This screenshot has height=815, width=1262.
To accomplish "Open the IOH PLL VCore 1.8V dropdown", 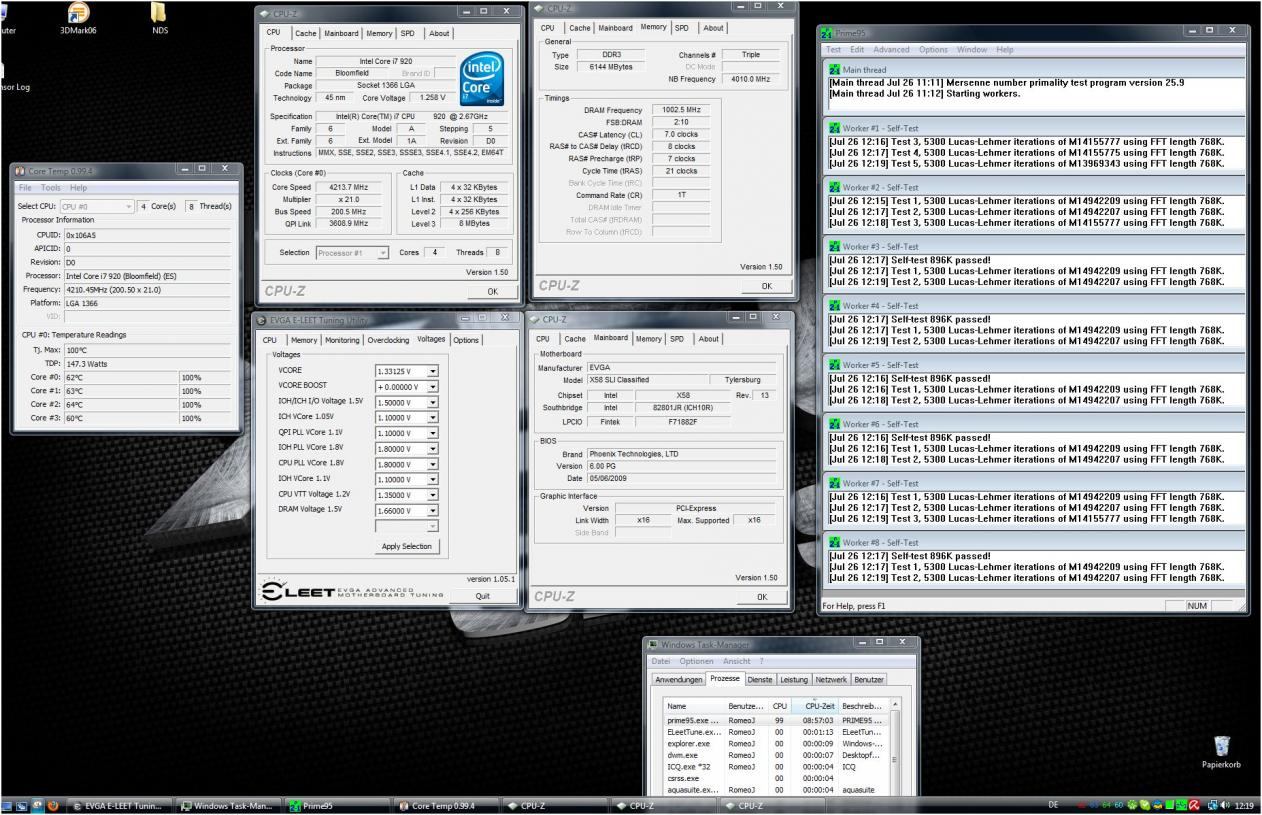I will (432, 448).
